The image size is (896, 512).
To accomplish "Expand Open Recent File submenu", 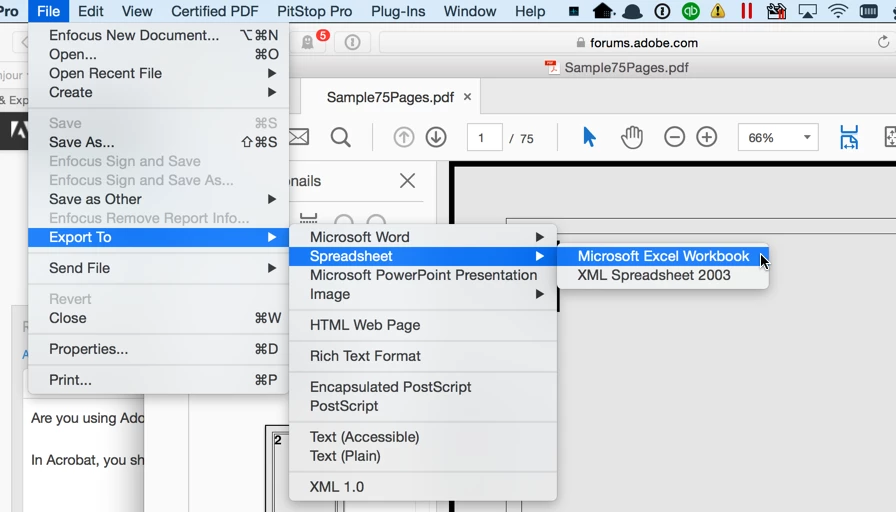I will tap(158, 73).
